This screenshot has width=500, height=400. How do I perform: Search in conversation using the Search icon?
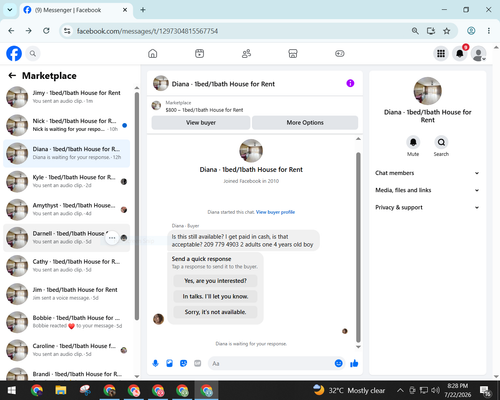pyautogui.click(x=441, y=142)
